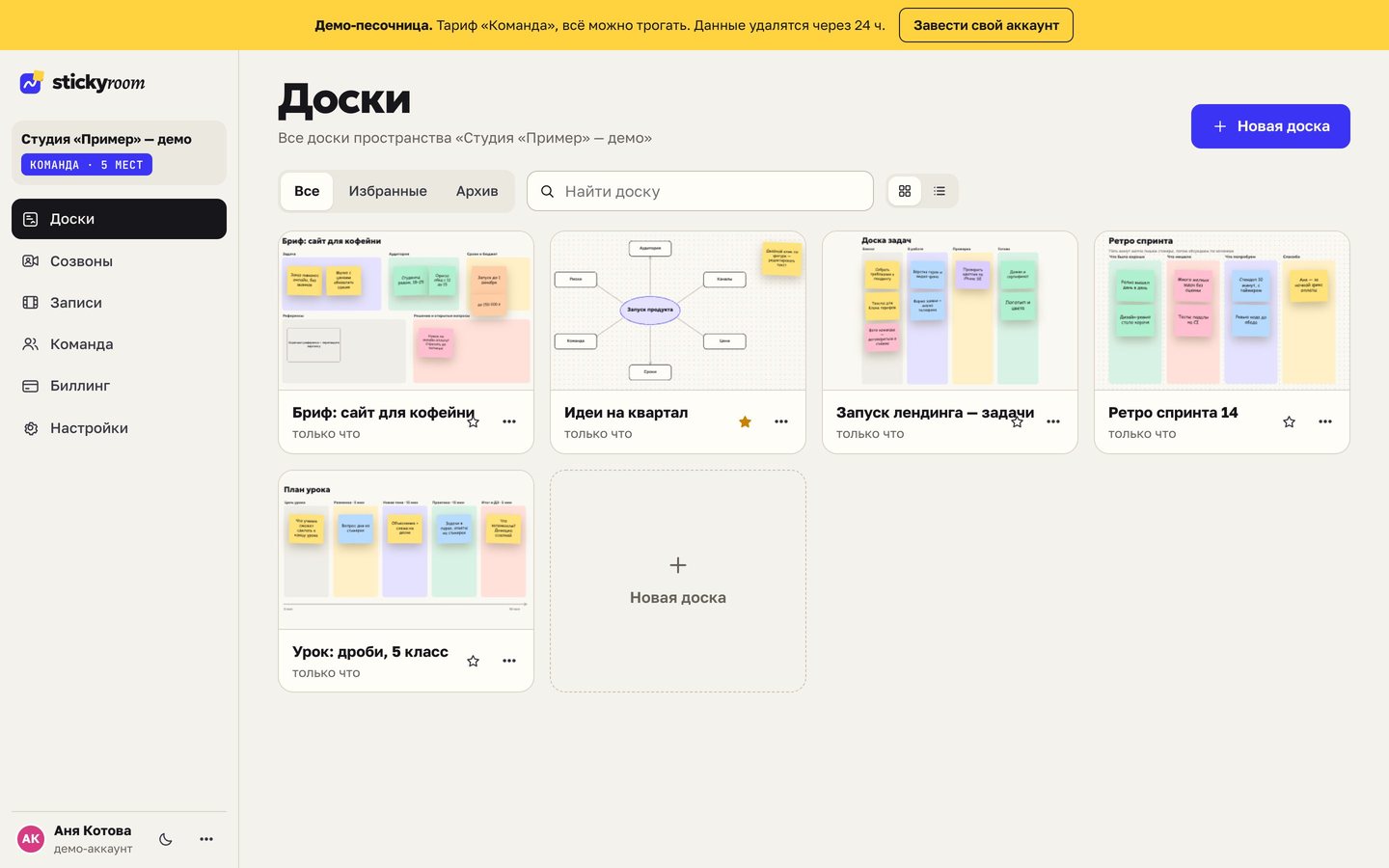Click the stickyroom logo

click(83, 83)
